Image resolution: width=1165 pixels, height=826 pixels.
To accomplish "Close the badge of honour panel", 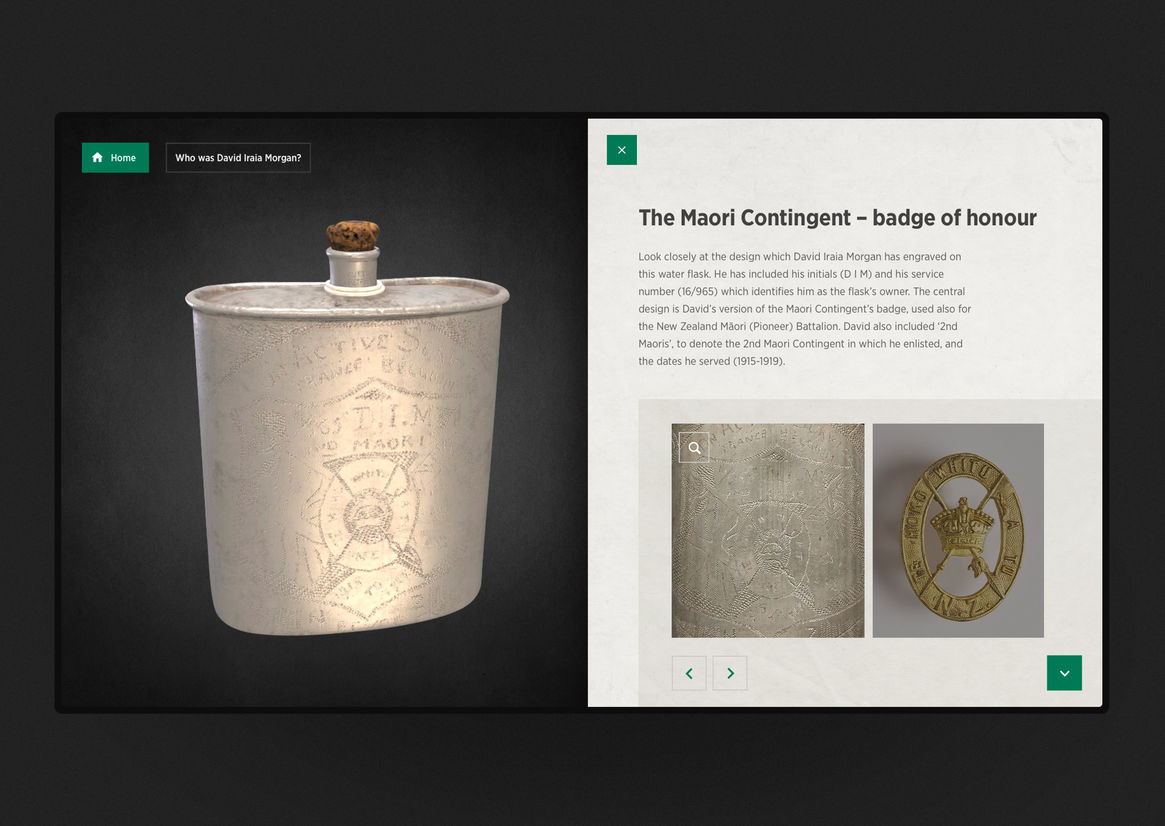I will pos(622,150).
